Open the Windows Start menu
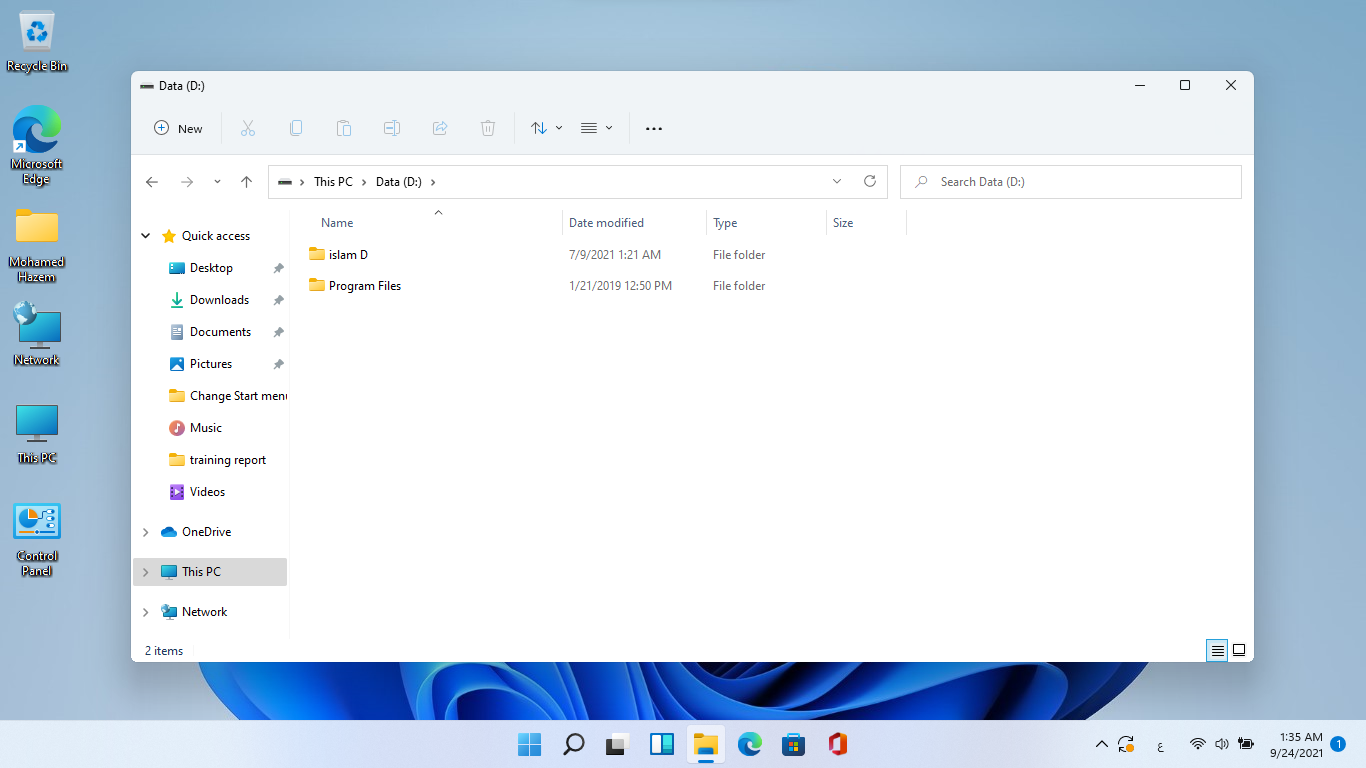The height and width of the screenshot is (768, 1366). pos(530,744)
